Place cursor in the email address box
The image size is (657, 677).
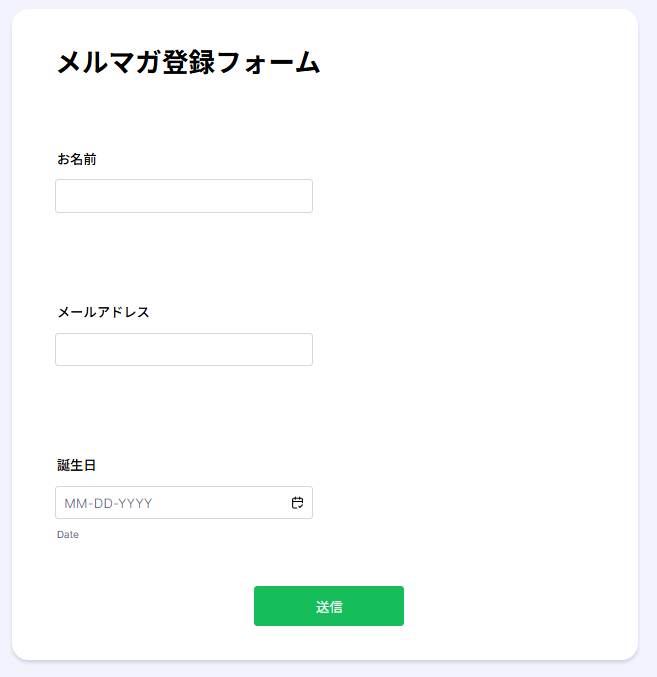(184, 350)
